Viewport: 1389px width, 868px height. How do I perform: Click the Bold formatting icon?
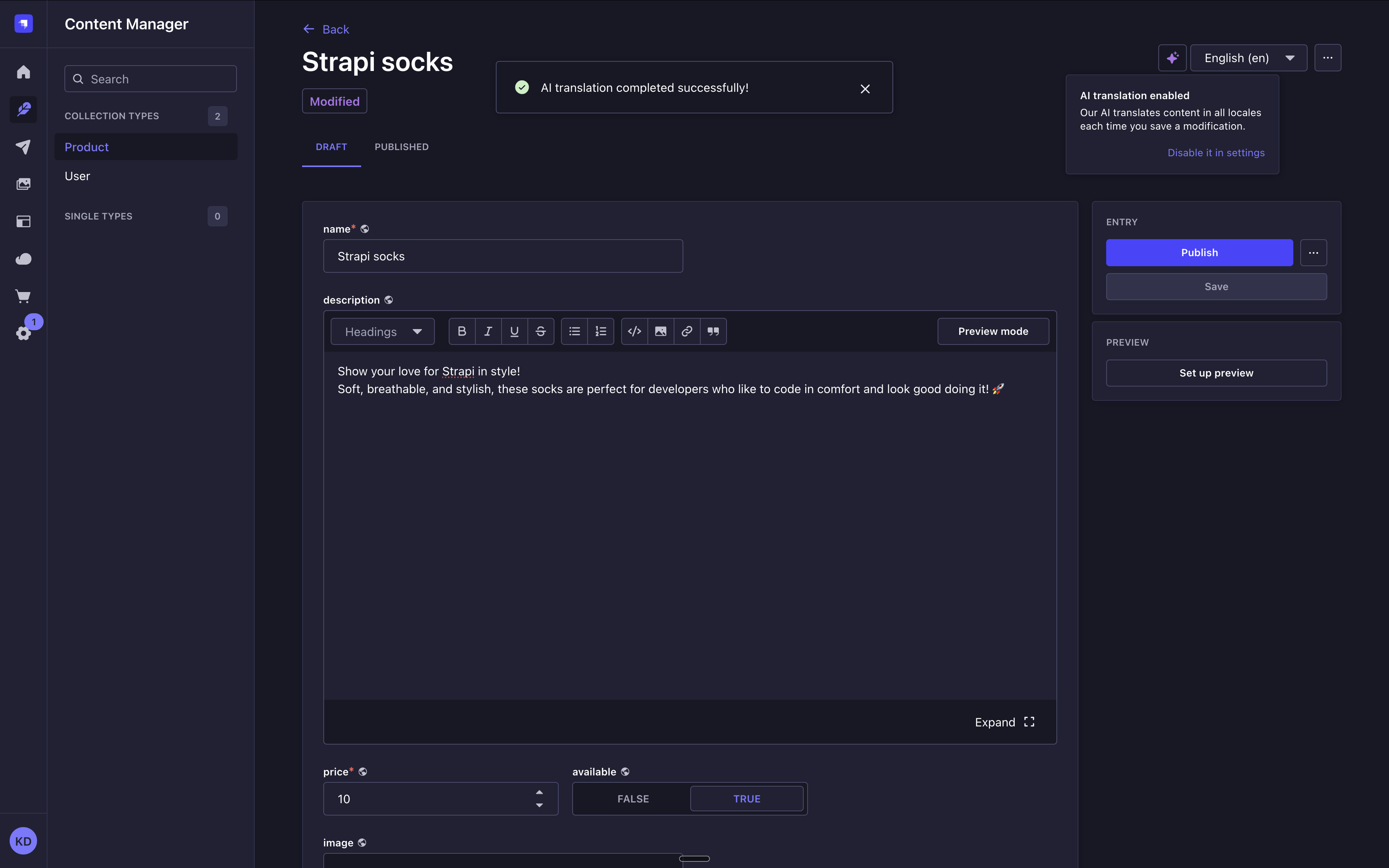click(461, 331)
